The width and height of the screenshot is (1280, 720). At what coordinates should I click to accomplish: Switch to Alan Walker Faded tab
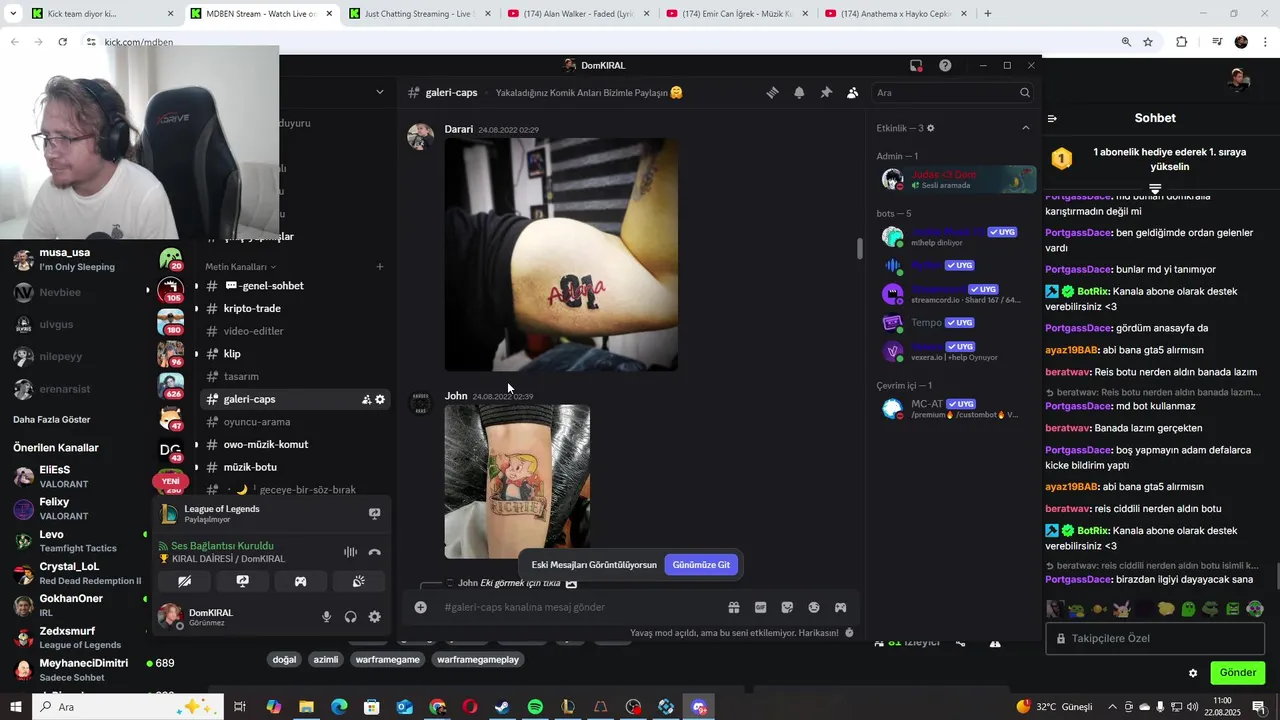point(578,14)
